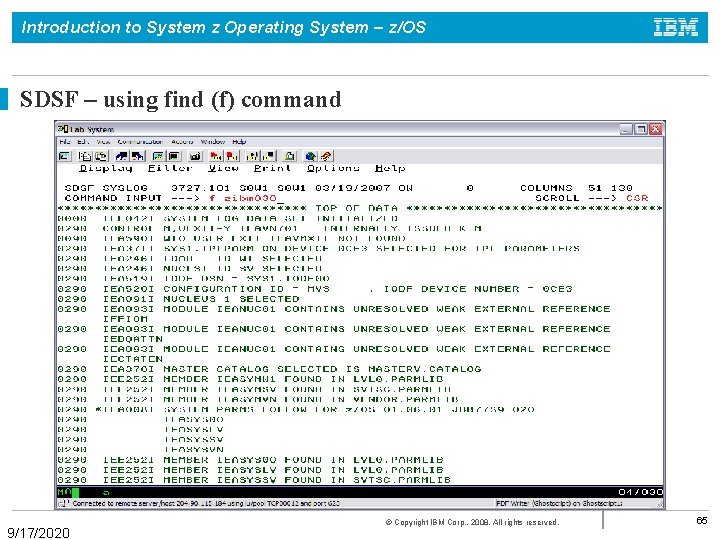This screenshot has height=540, width=720.
Task: Open the Communication menu
Action: pos(140,142)
